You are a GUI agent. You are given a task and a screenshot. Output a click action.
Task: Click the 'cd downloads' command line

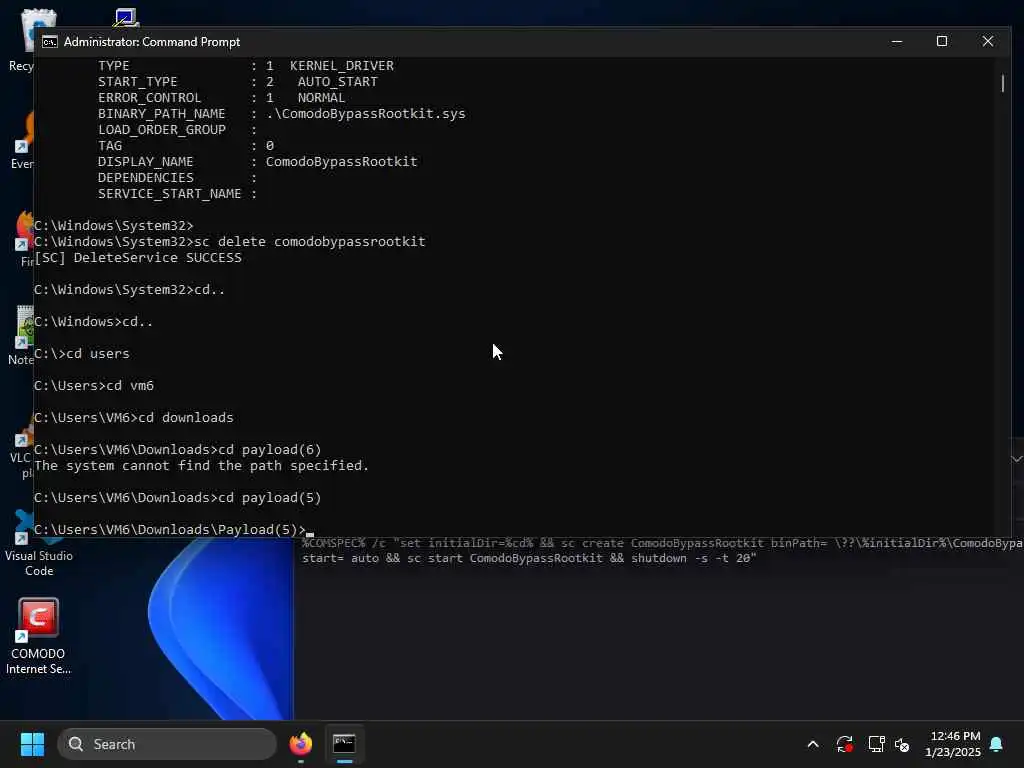[134, 417]
